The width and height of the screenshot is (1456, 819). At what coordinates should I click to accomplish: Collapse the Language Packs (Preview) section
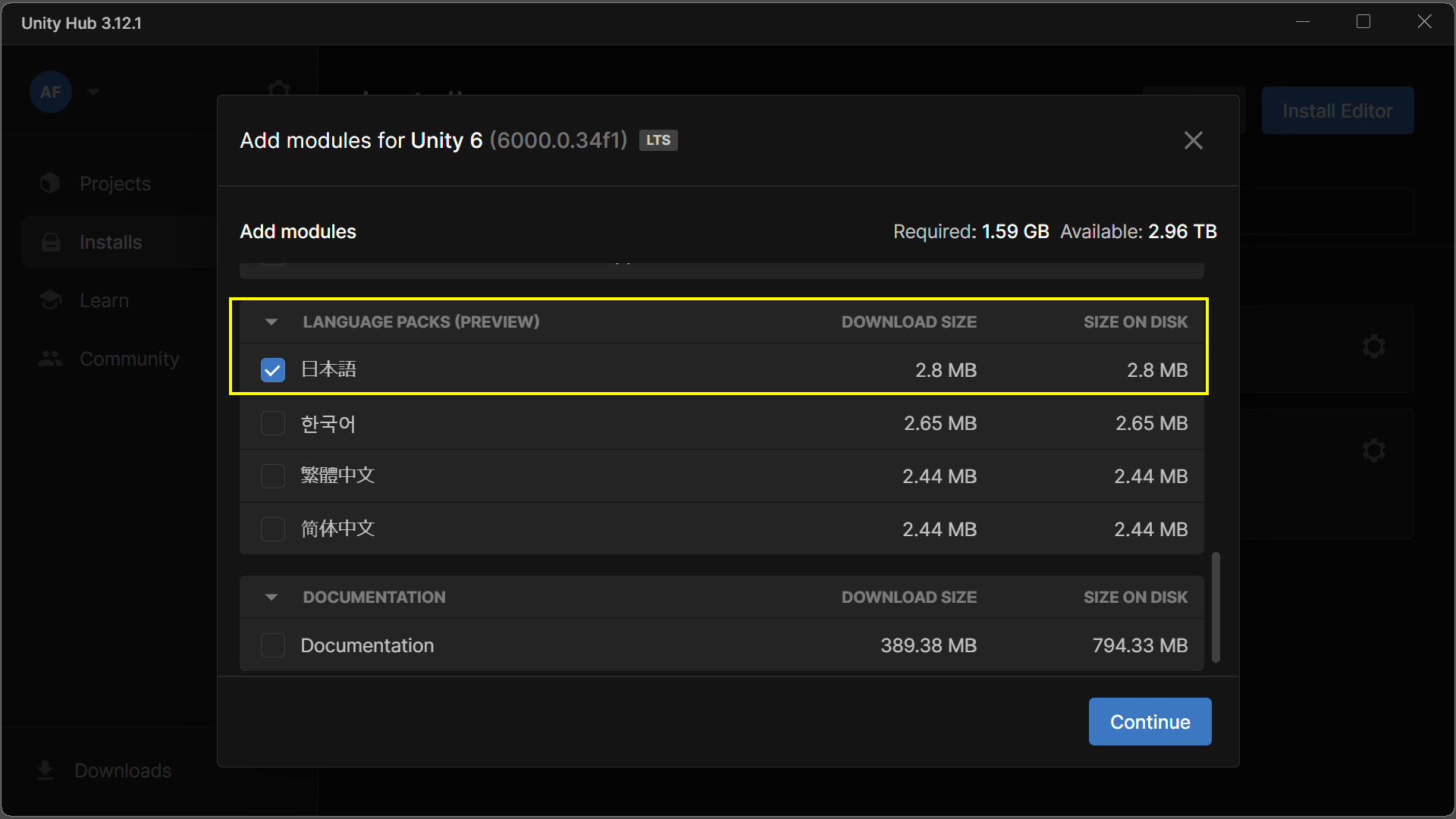[271, 322]
